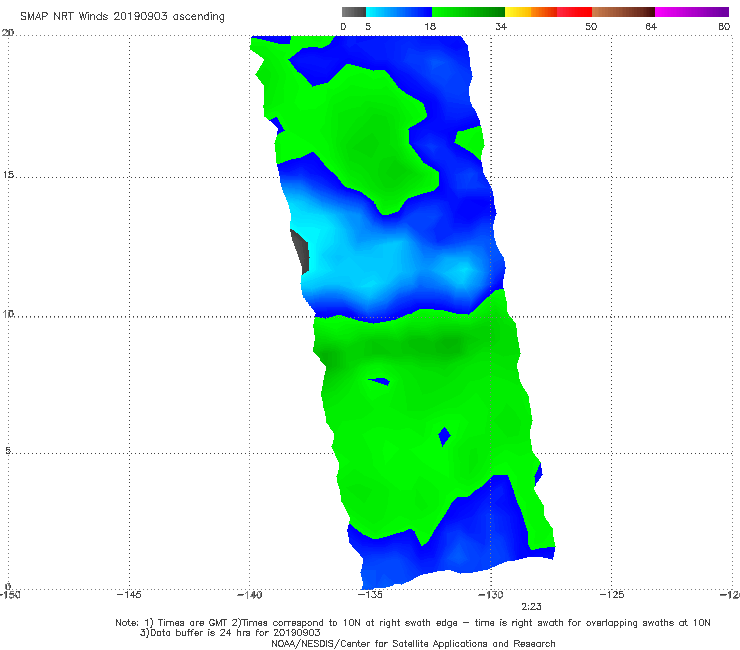Click the red segment of the color bar
The width and height of the screenshot is (740, 650).
574,12
